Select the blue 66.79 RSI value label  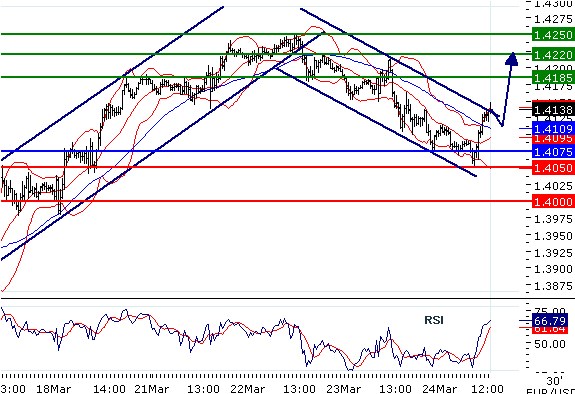[550, 321]
